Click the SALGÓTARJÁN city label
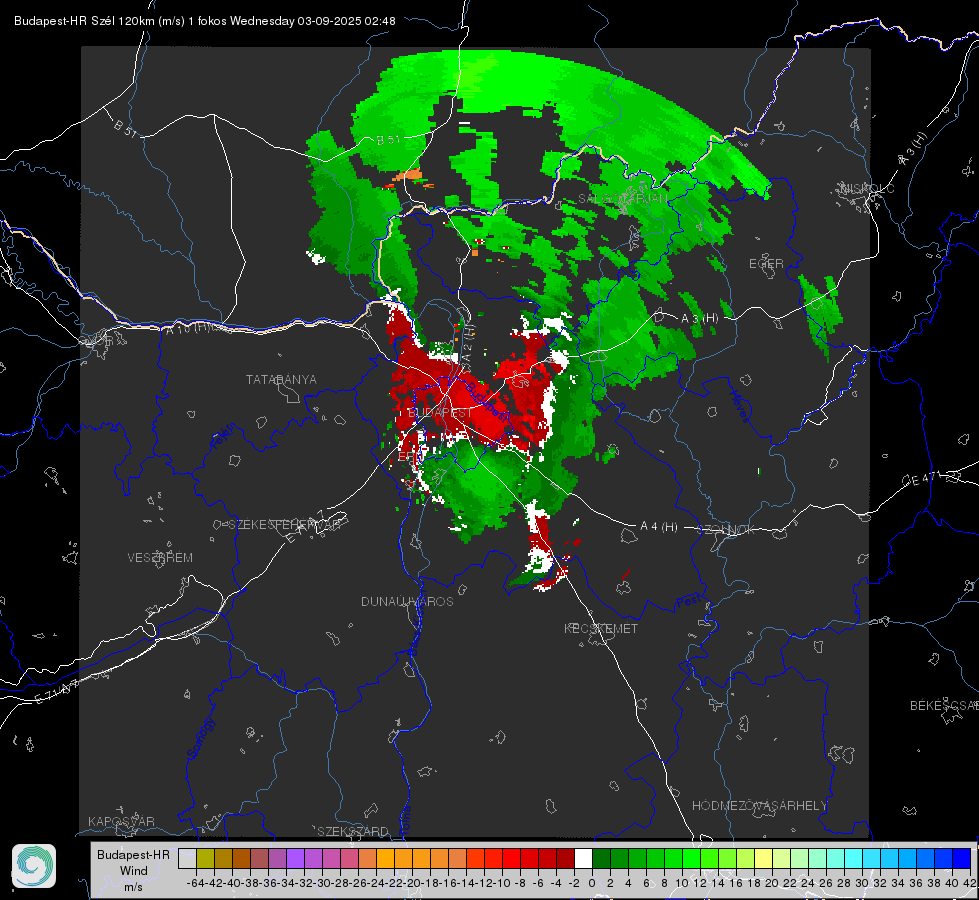 pos(622,199)
